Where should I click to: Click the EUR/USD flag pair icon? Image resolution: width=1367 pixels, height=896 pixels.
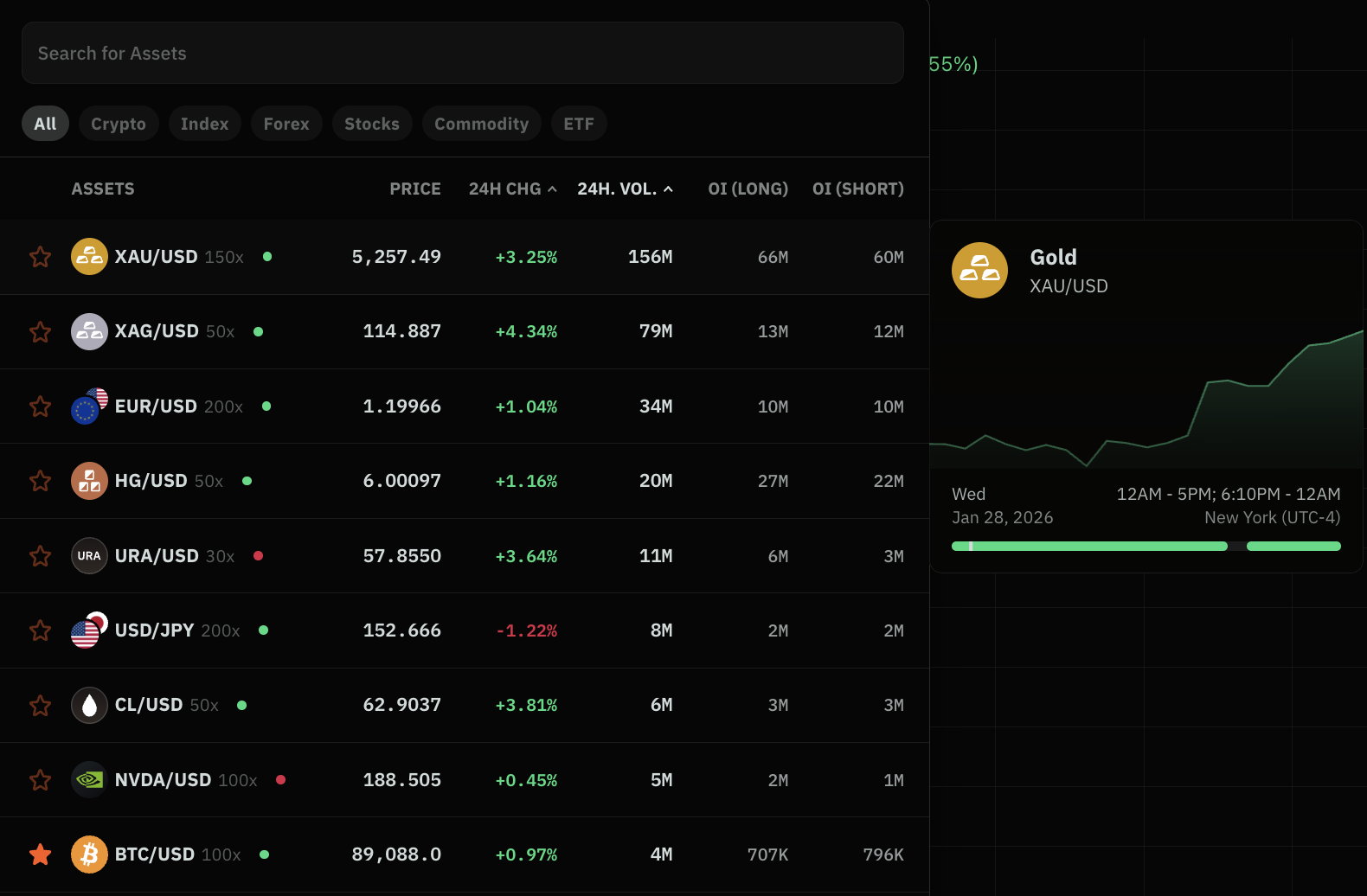[x=89, y=406]
